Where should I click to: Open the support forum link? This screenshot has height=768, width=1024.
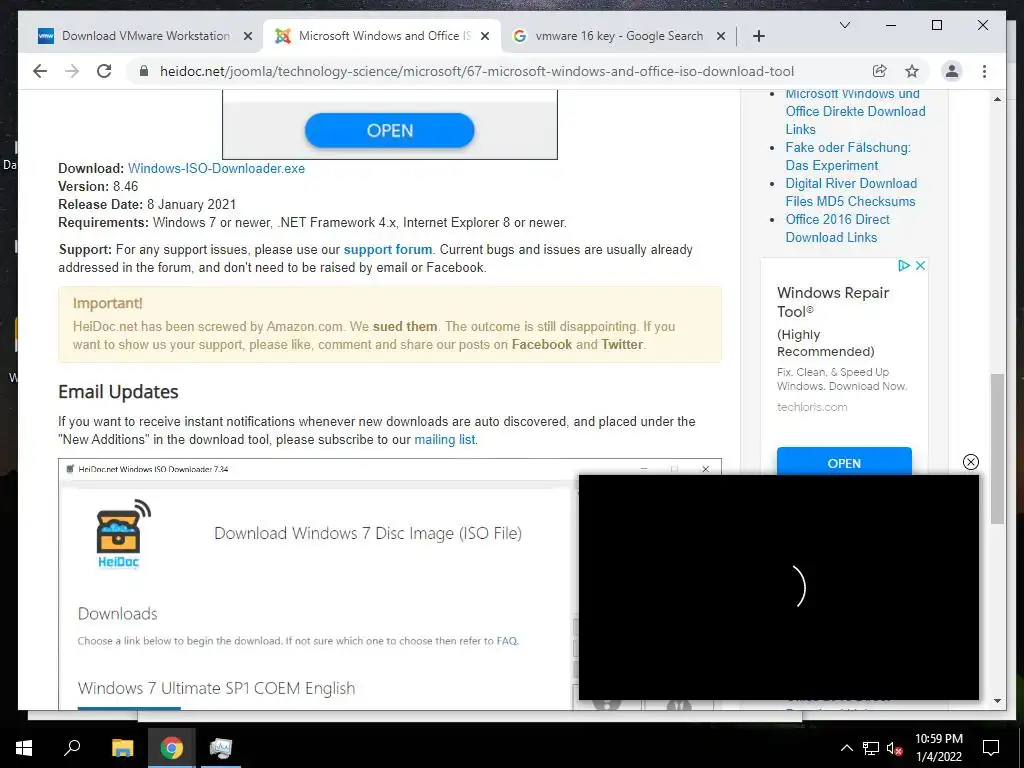(x=388, y=249)
